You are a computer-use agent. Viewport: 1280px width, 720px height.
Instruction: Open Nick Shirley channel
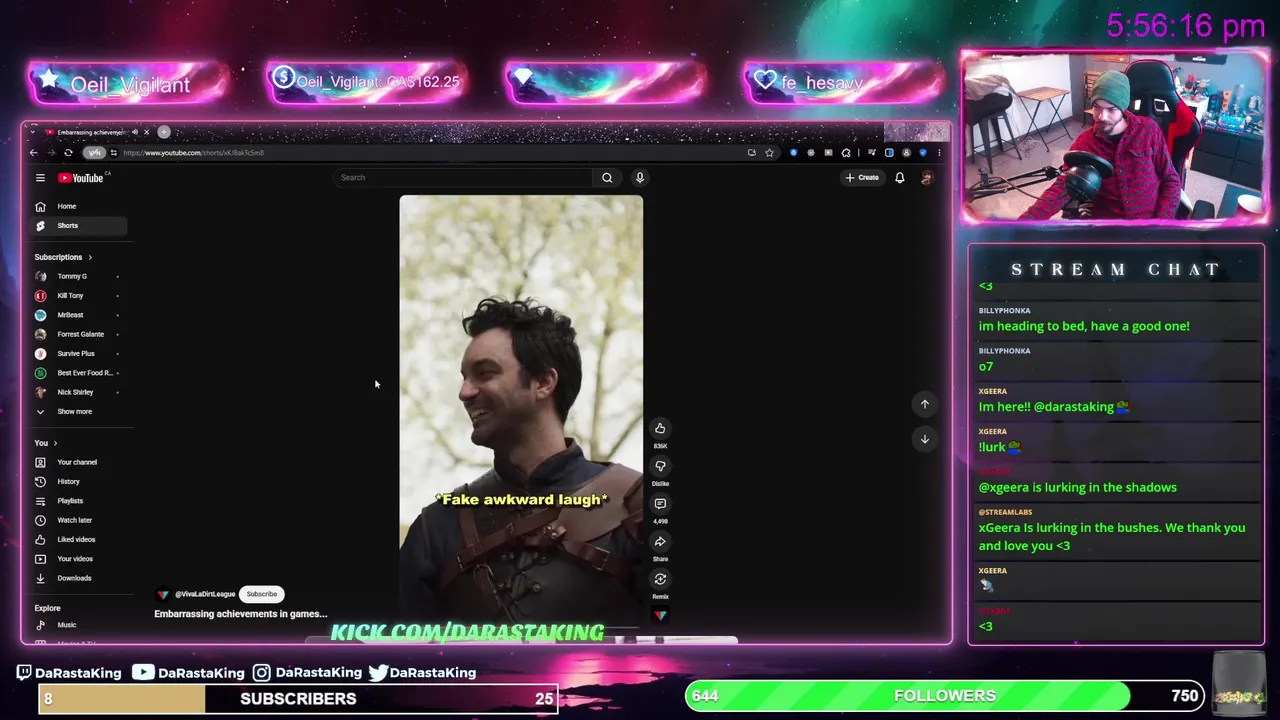pos(78,392)
